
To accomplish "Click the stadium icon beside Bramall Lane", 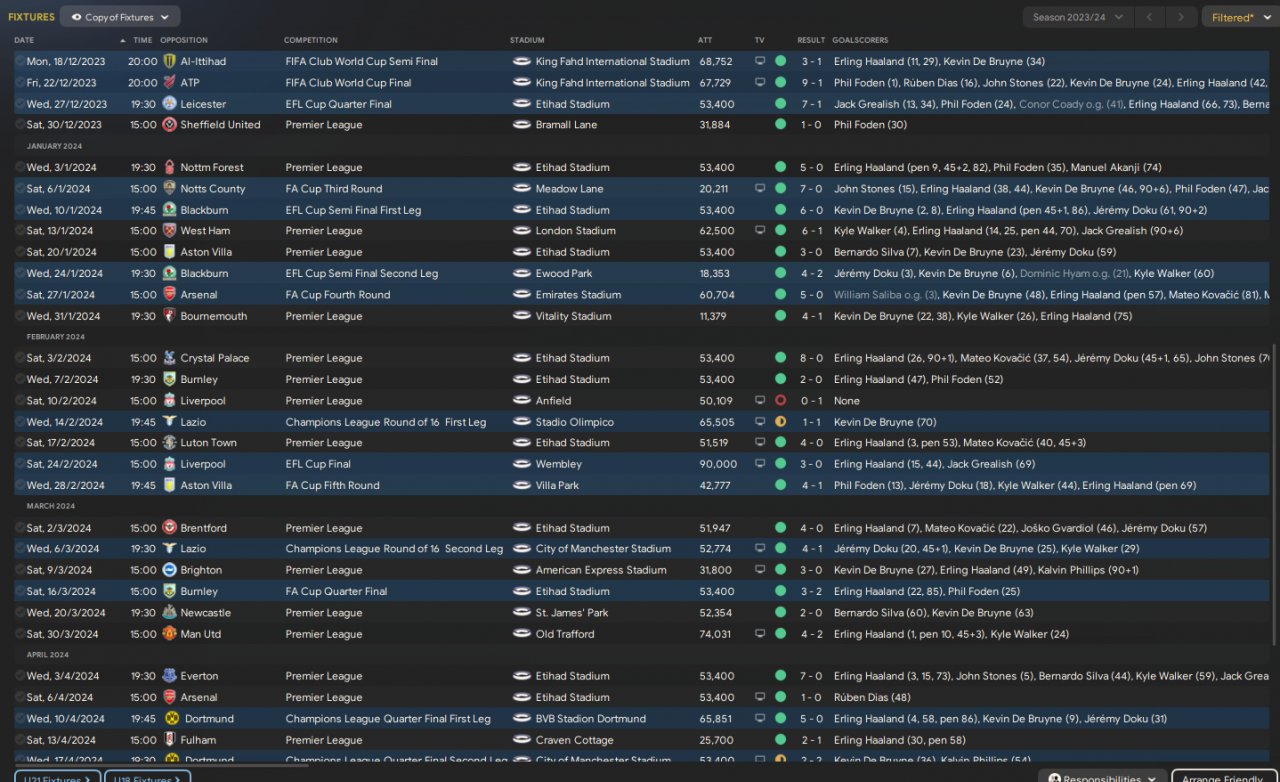I will [521, 125].
